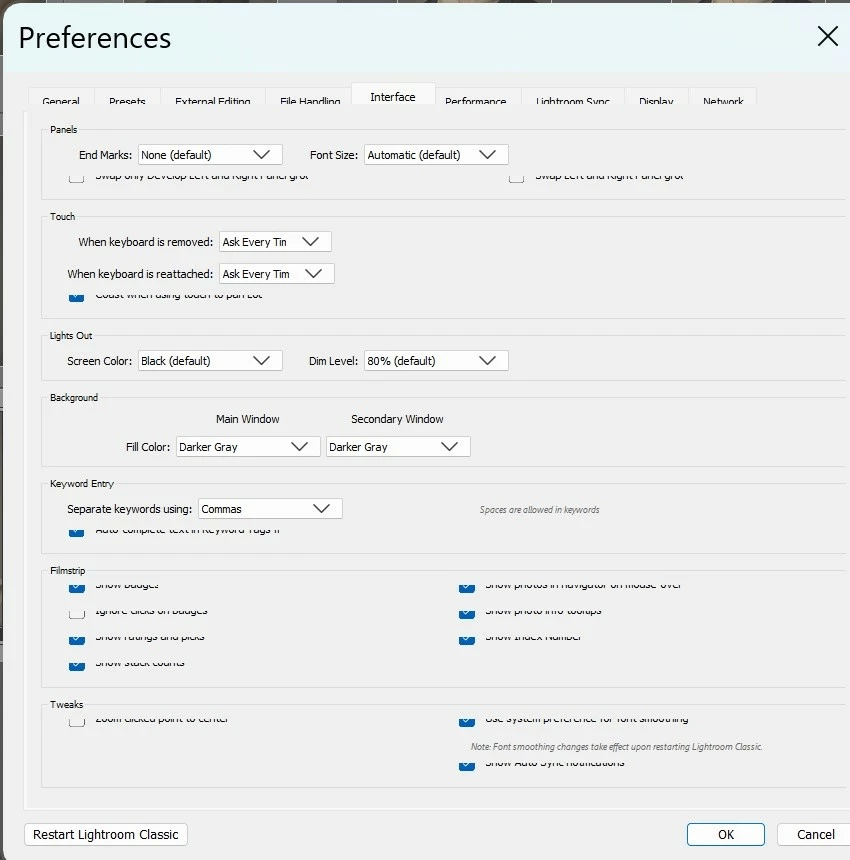Click the Restart Lightroom Classic button
The height and width of the screenshot is (860, 850).
(x=106, y=834)
